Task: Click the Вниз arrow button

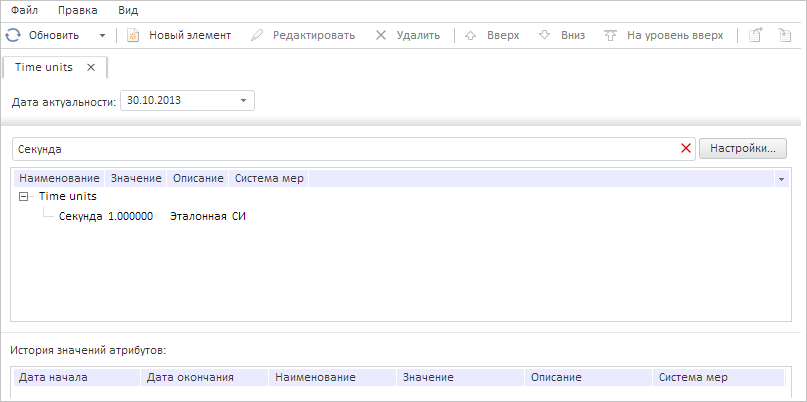Action: pyautogui.click(x=561, y=35)
